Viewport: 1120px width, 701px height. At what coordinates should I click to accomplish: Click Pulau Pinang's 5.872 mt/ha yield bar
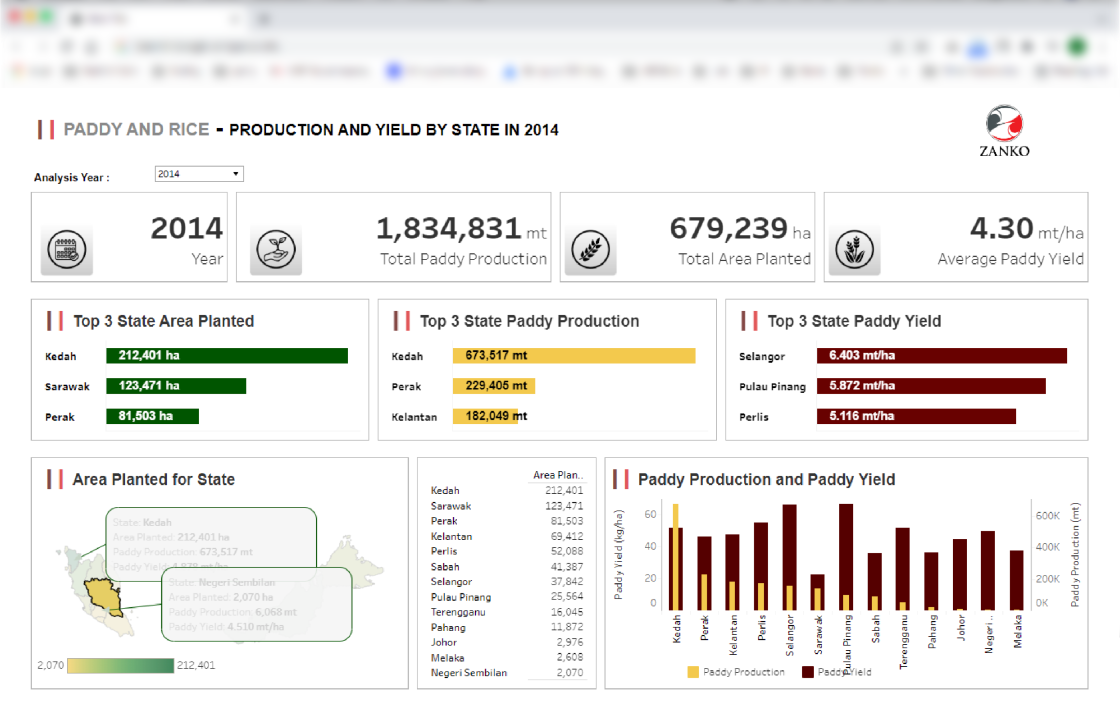[x=930, y=386]
